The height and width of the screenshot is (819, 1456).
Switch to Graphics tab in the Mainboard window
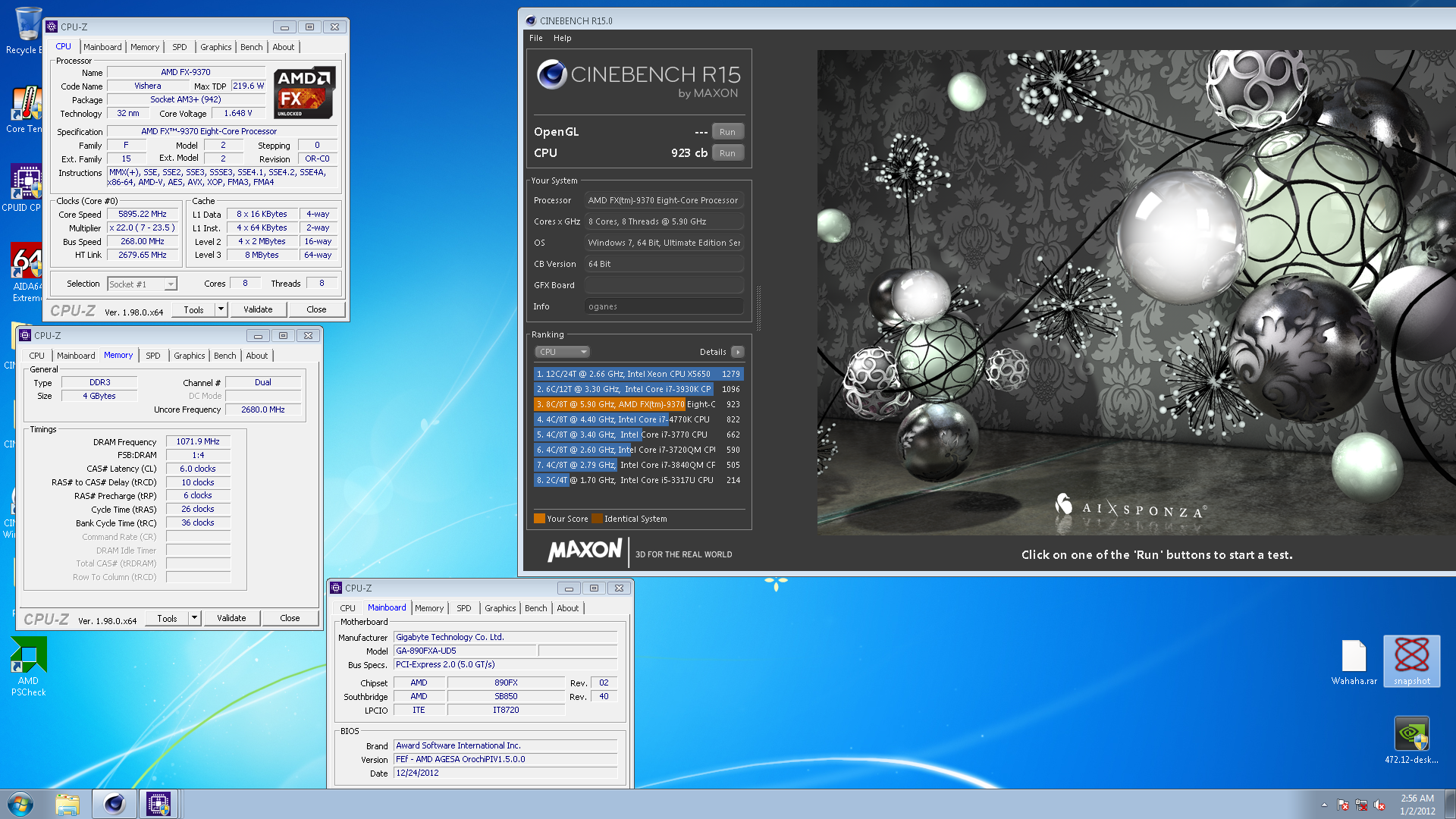[x=500, y=608]
